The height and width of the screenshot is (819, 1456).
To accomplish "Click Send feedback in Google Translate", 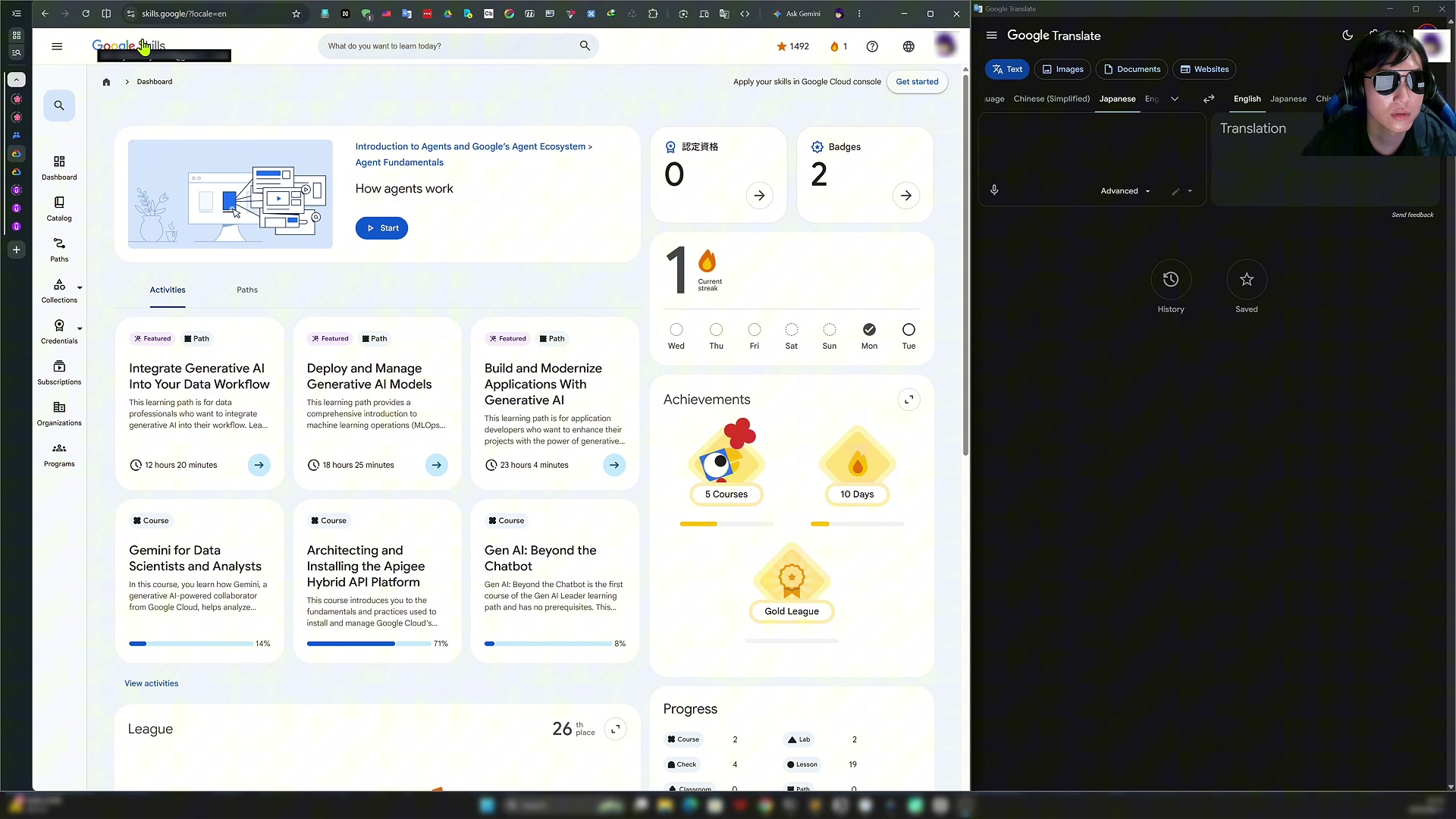I will 1412,215.
